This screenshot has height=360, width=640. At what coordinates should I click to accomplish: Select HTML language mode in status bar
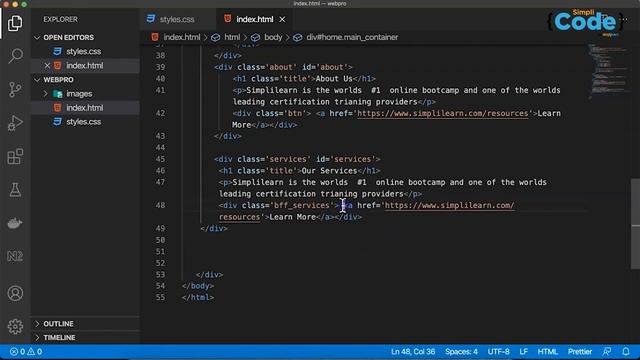[x=547, y=351]
